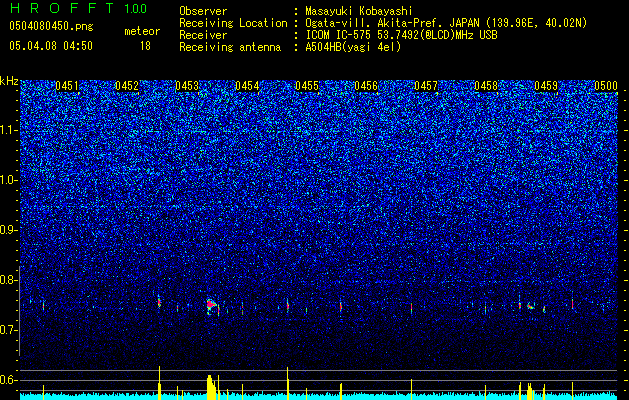
Task: Click the 0455 time marker
Action: tap(306, 86)
